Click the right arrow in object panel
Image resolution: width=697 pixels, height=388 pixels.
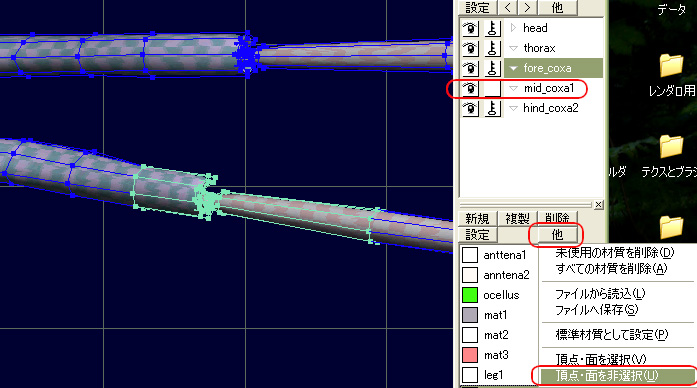pyautogui.click(x=527, y=8)
